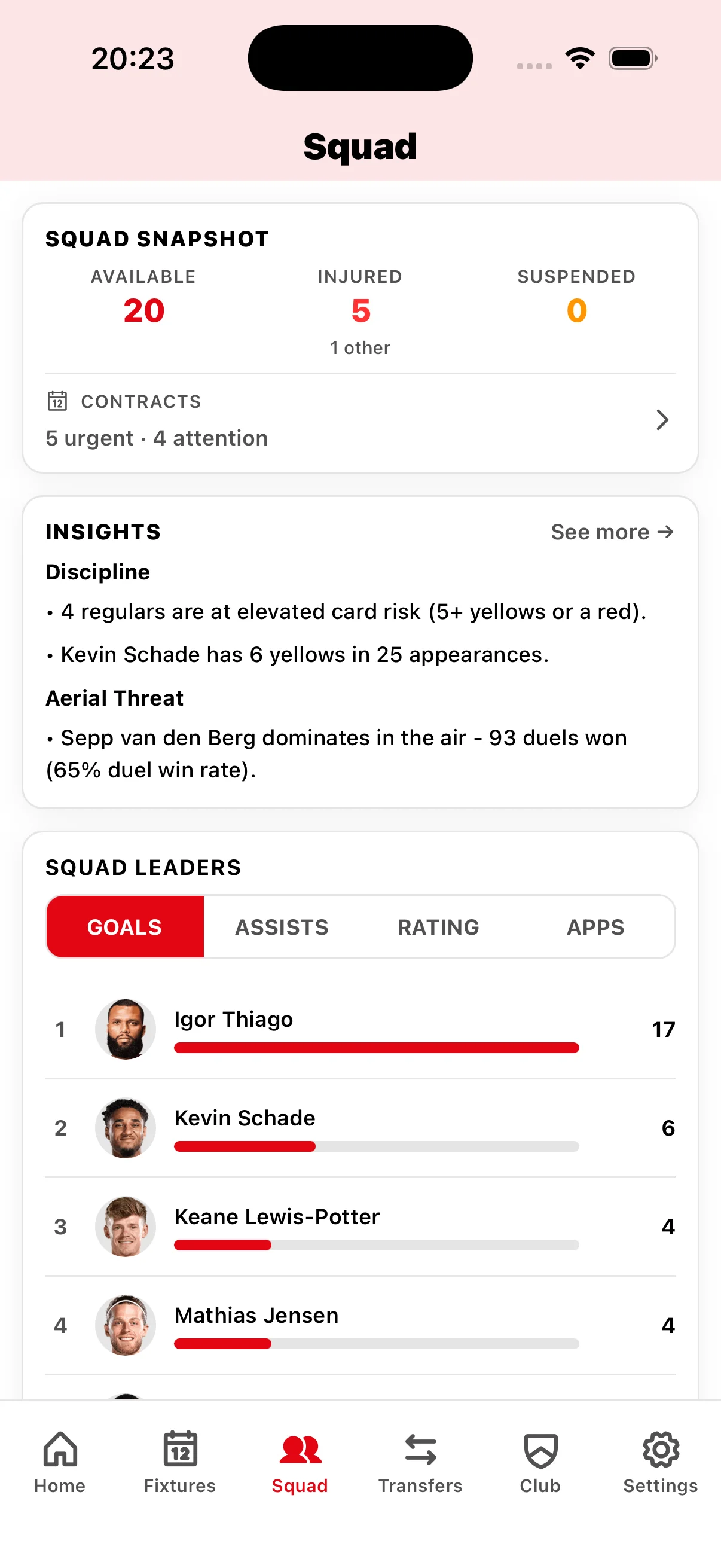Switch to the ASSISTS leaders tab
The image size is (721, 1568).
(x=281, y=926)
